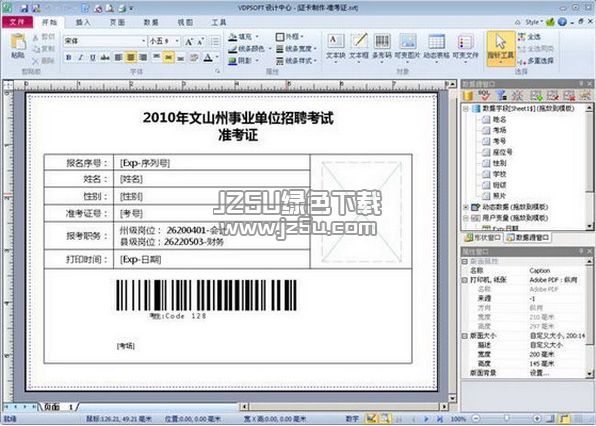Viewport: 596px width, 426px height.
Task: Insert a Variable File (可变文件) object
Action: pyautogui.click(x=465, y=47)
